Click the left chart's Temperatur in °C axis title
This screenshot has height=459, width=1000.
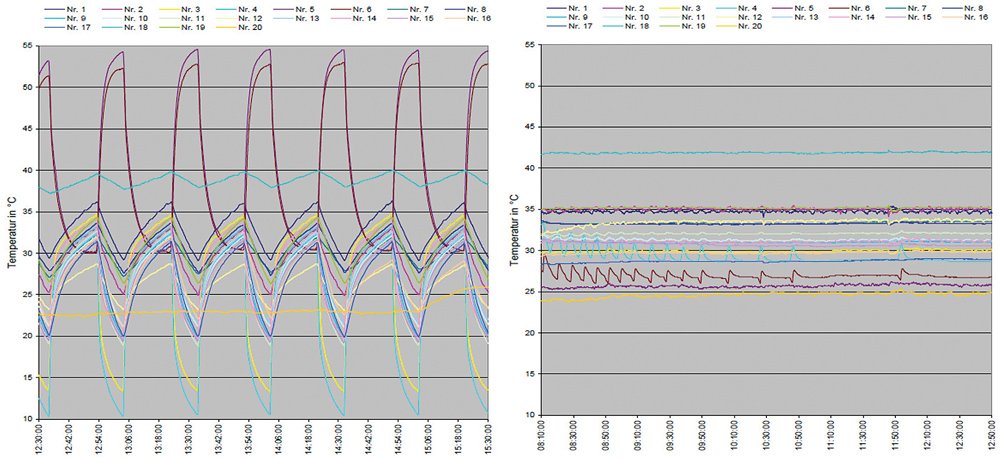click(9, 232)
